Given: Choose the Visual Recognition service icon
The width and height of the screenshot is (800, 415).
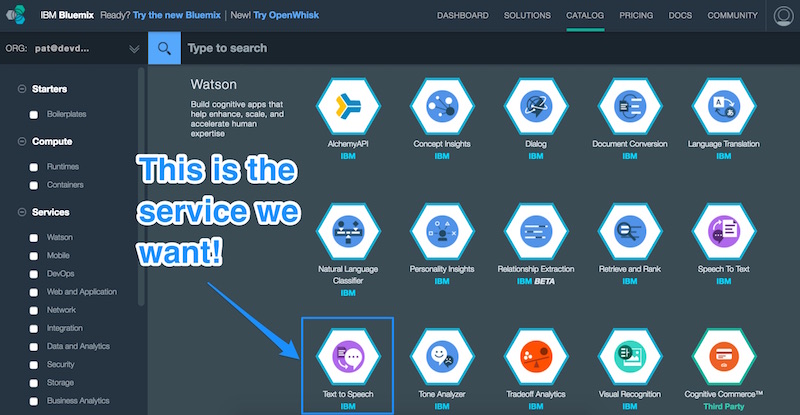Looking at the screenshot, I should (630, 356).
